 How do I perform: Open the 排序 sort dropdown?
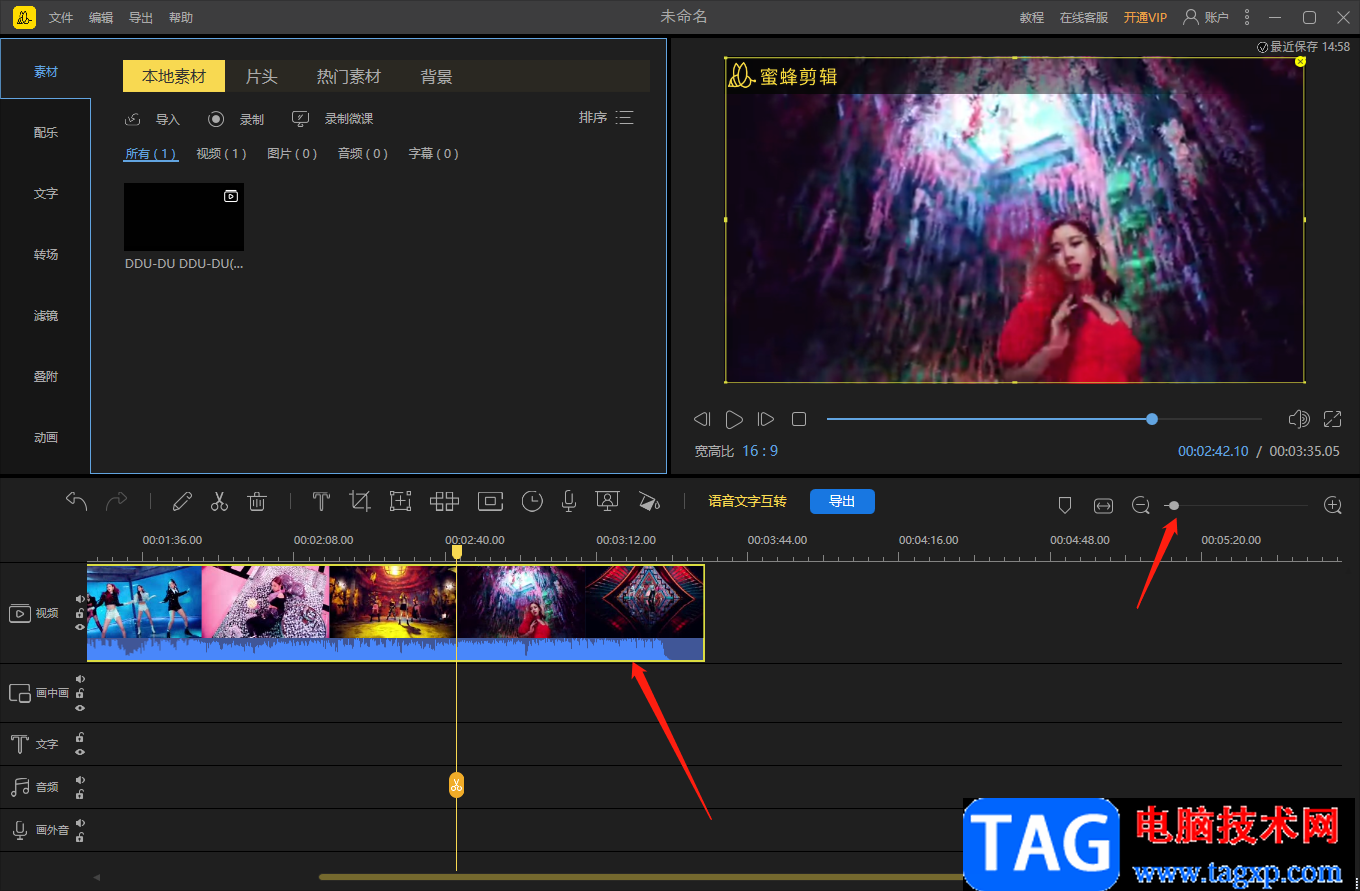coord(606,118)
